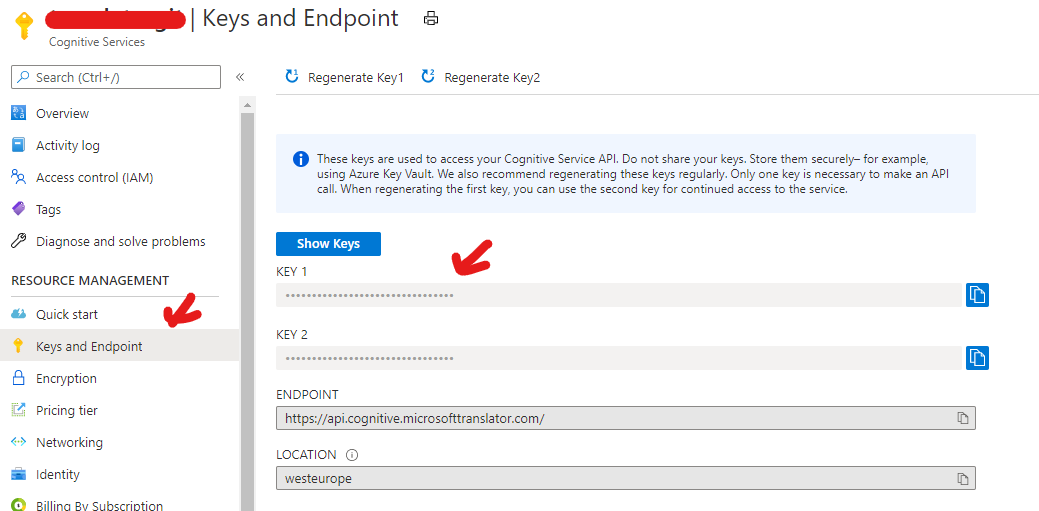This screenshot has width=1039, height=511.
Task: Select Diagnose and solve problems
Action: [119, 241]
